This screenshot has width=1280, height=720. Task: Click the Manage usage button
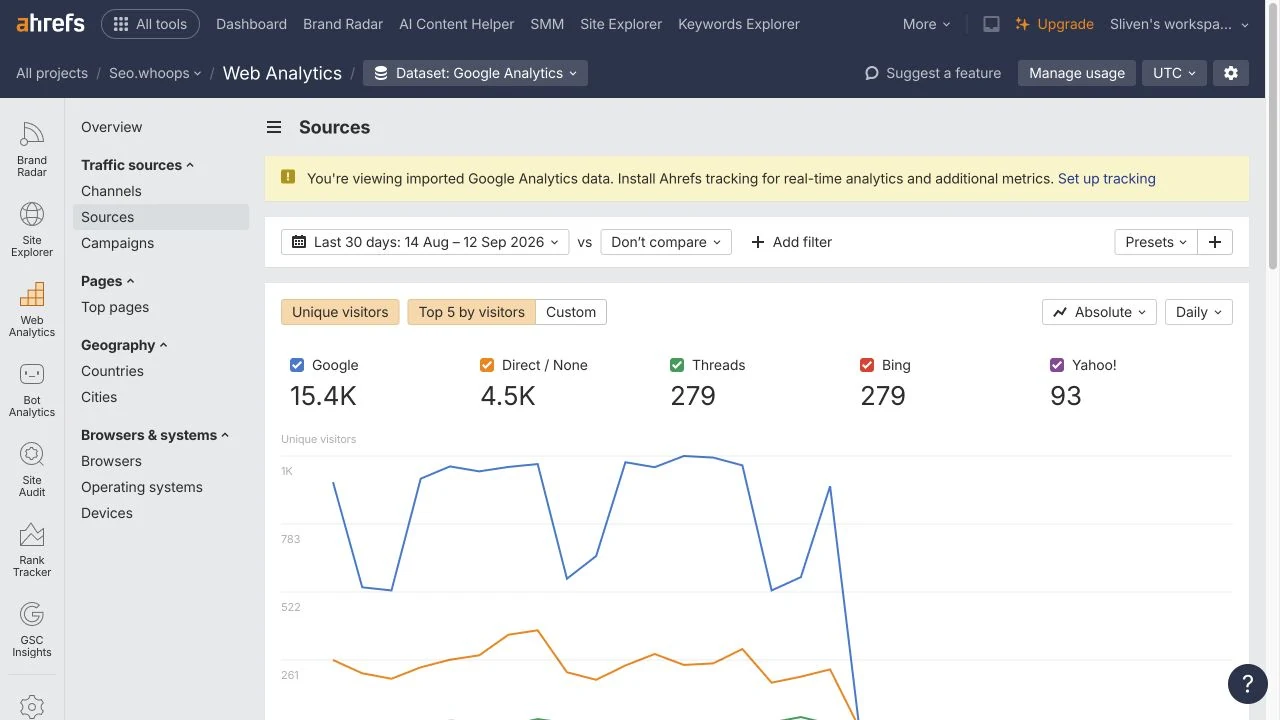click(1077, 73)
